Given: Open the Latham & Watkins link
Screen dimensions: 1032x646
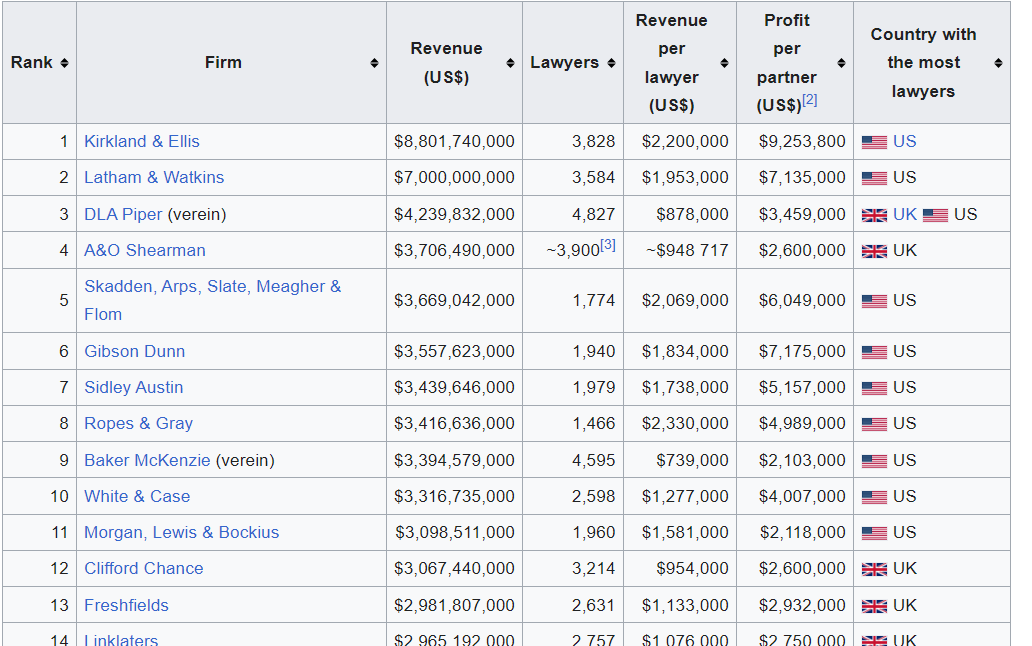Looking at the screenshot, I should (154, 178).
